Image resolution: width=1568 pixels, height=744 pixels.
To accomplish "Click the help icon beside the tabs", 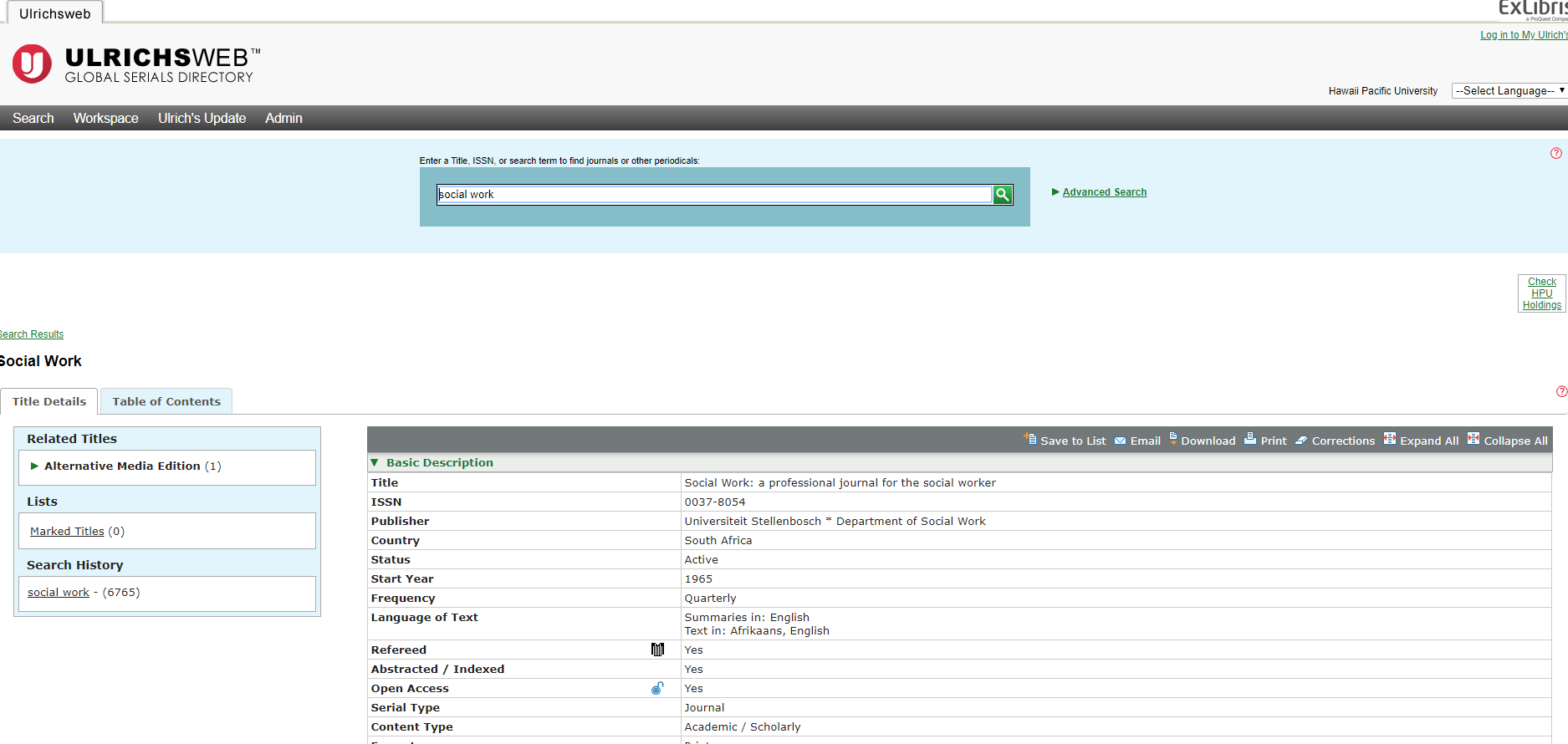I will [x=1561, y=391].
